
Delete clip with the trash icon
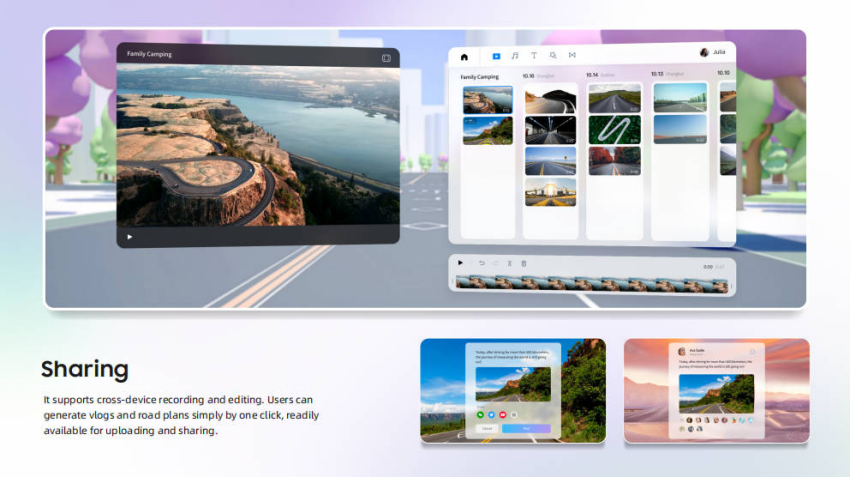524,264
